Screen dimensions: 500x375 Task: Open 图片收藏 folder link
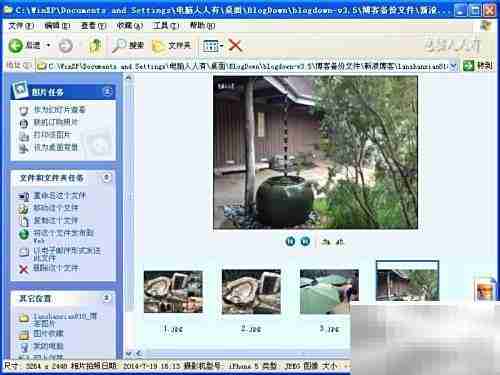click(x=48, y=334)
